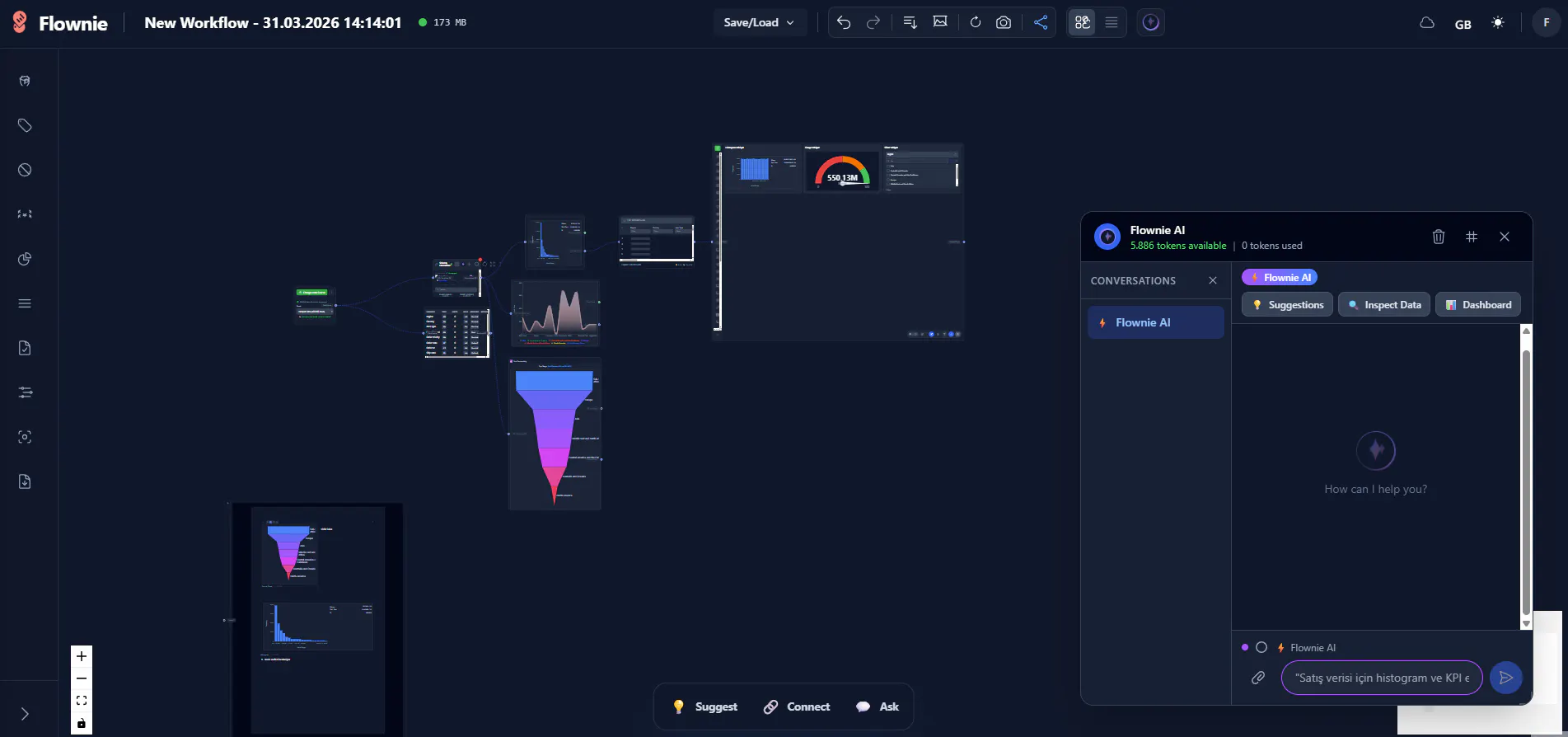Viewport: 1568px width, 737px height.
Task: Click the redo arrow in the toolbar
Action: click(873, 22)
